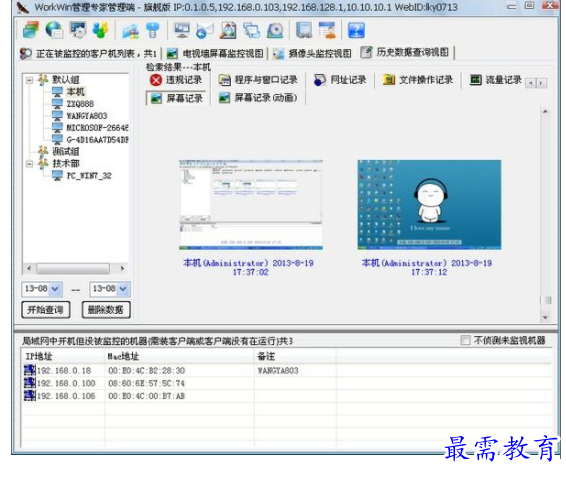566x480 pixels.
Task: Open the 网址记录 tab
Action: (x=340, y=80)
